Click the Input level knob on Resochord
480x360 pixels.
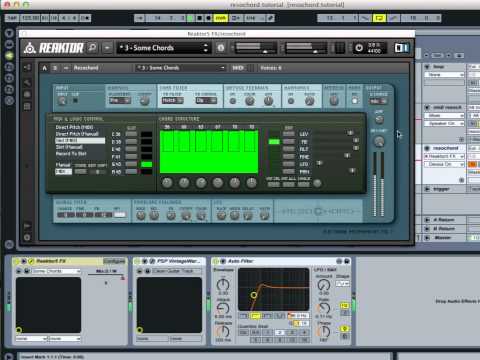tap(62, 101)
